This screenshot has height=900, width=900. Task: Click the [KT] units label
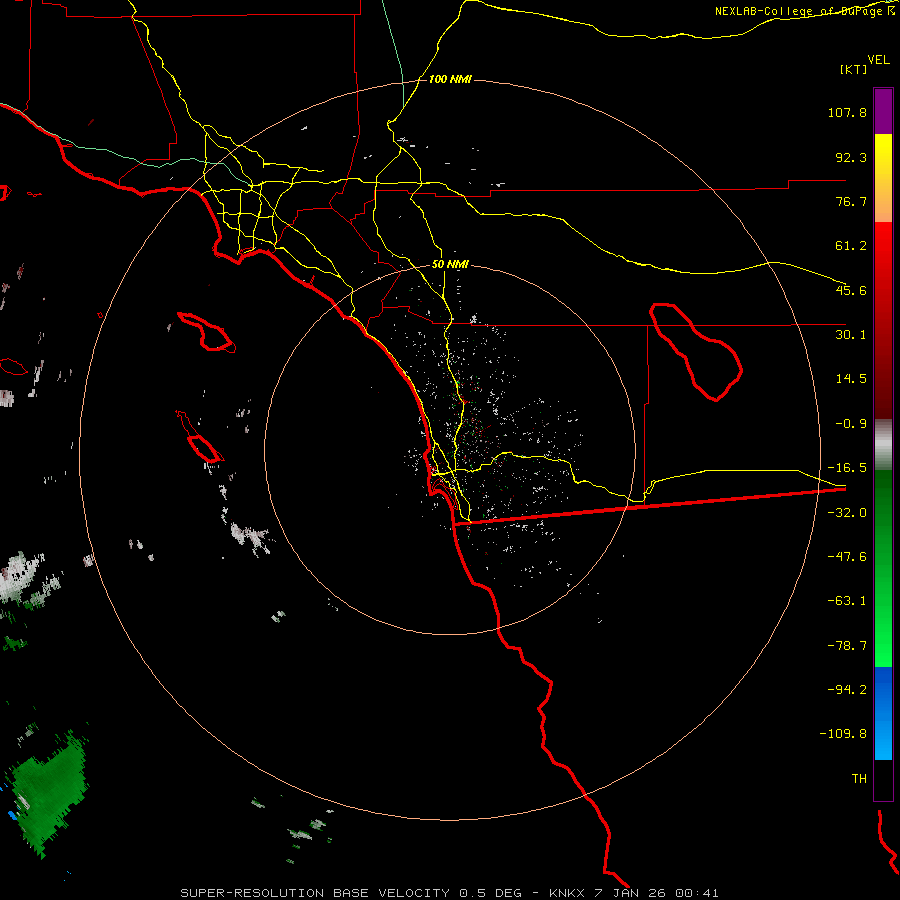853,69
